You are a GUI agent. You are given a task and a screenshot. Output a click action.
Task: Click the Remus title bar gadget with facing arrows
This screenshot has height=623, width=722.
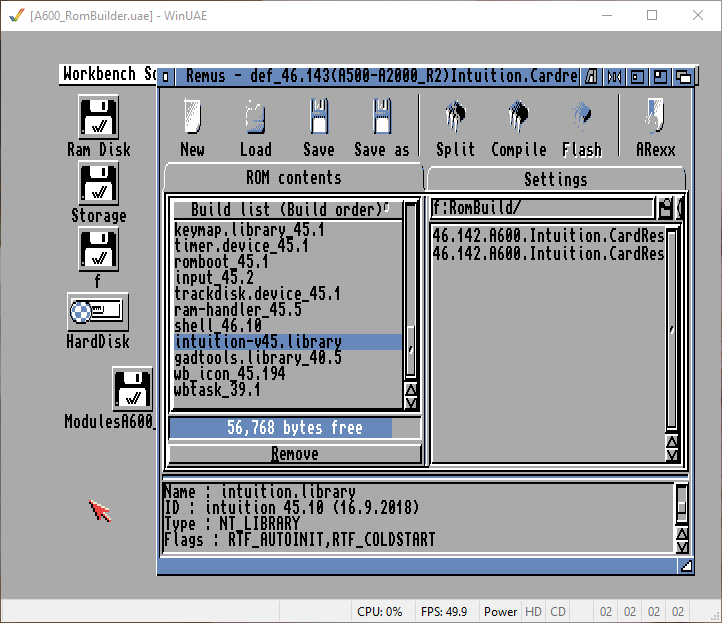point(614,76)
